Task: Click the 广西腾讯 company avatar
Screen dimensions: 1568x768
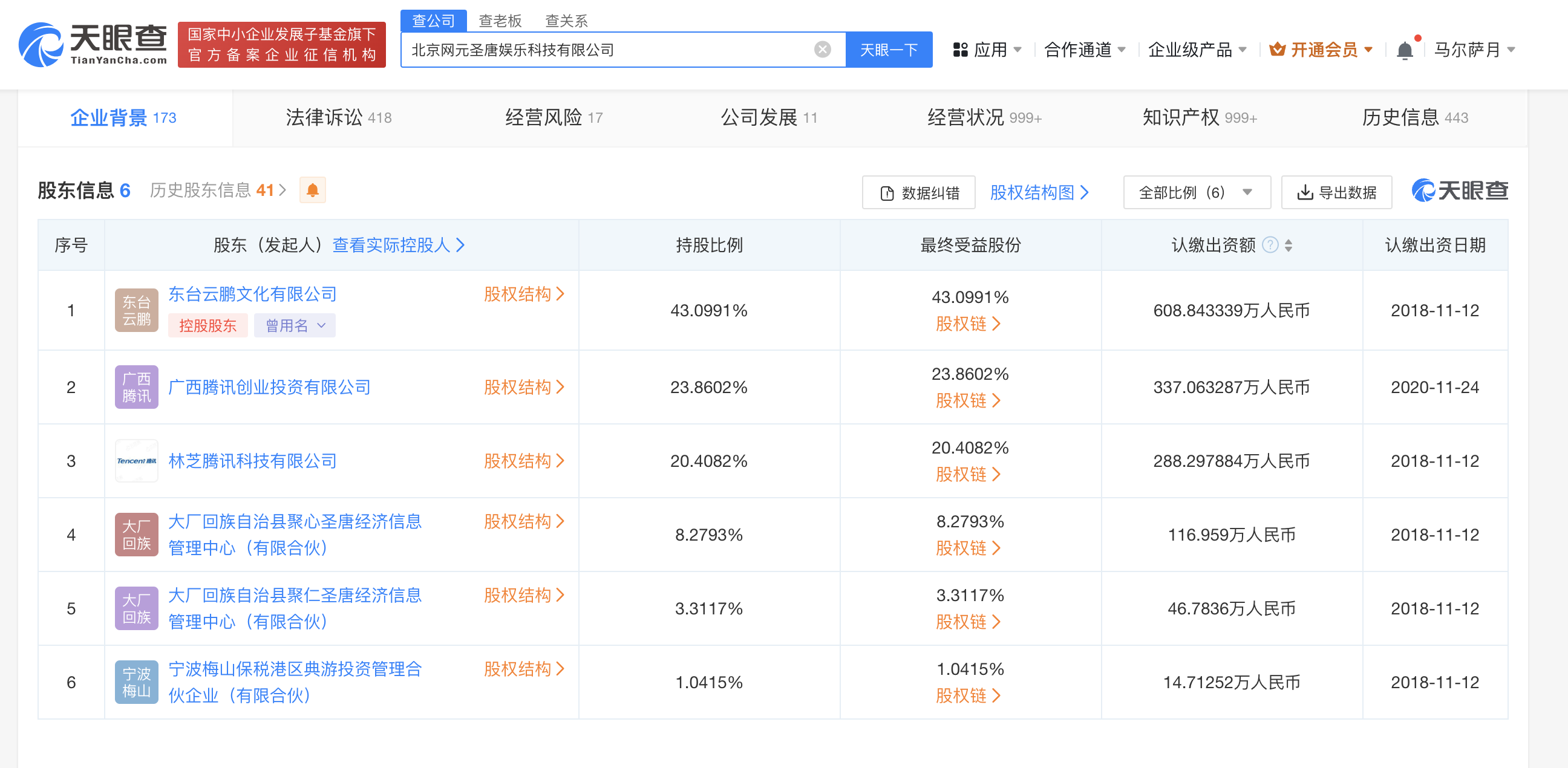Action: tap(136, 386)
